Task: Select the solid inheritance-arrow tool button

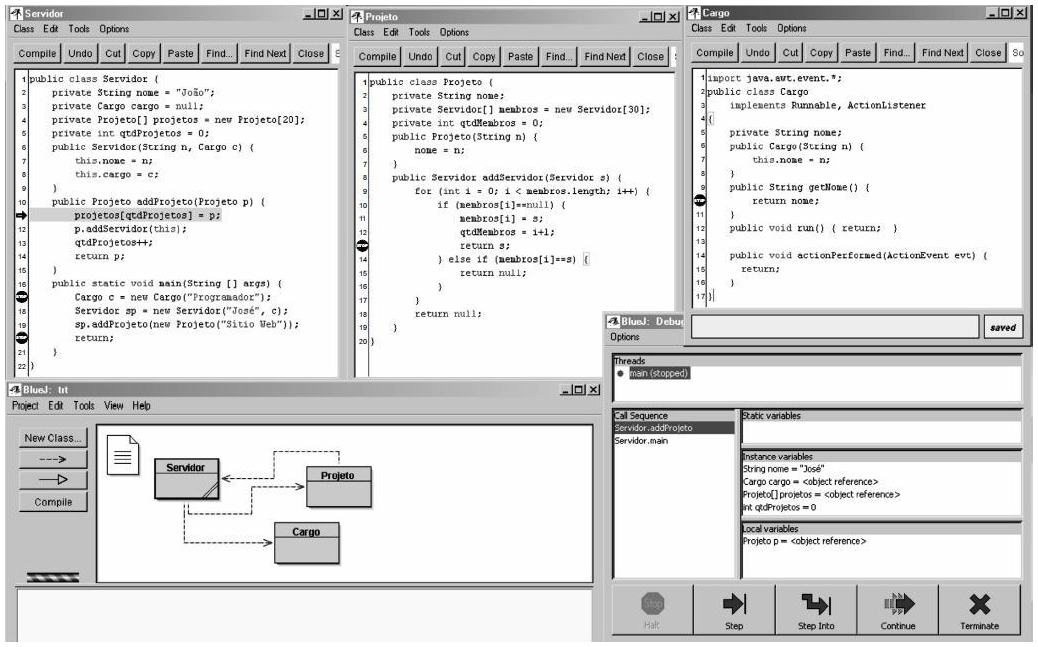Action: [x=51, y=480]
